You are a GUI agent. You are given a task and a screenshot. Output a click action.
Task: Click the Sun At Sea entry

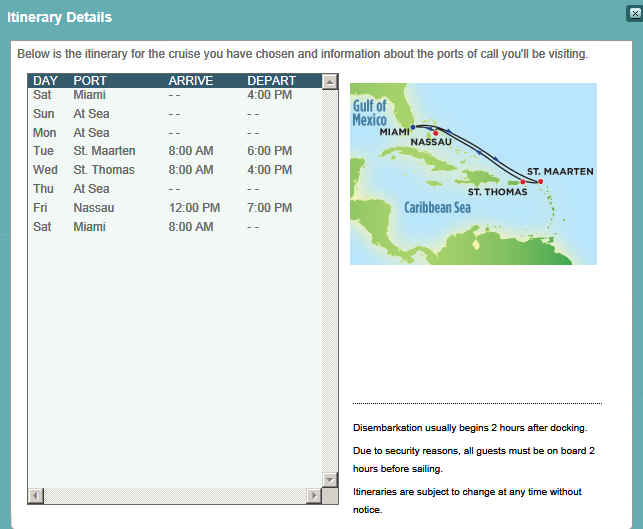coord(91,114)
